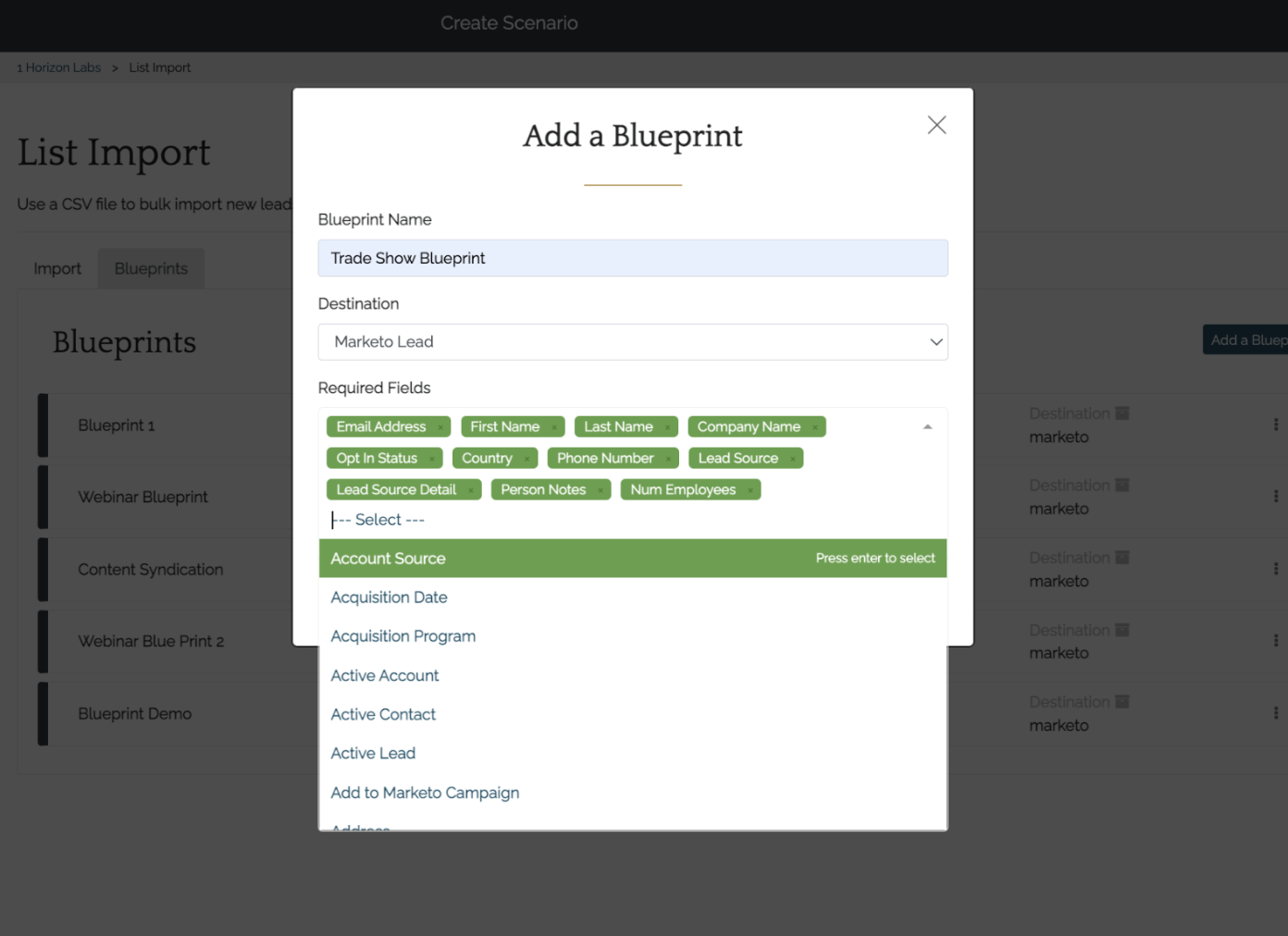Remove the Email Address tag
The height and width of the screenshot is (936, 1288).
[x=440, y=427]
